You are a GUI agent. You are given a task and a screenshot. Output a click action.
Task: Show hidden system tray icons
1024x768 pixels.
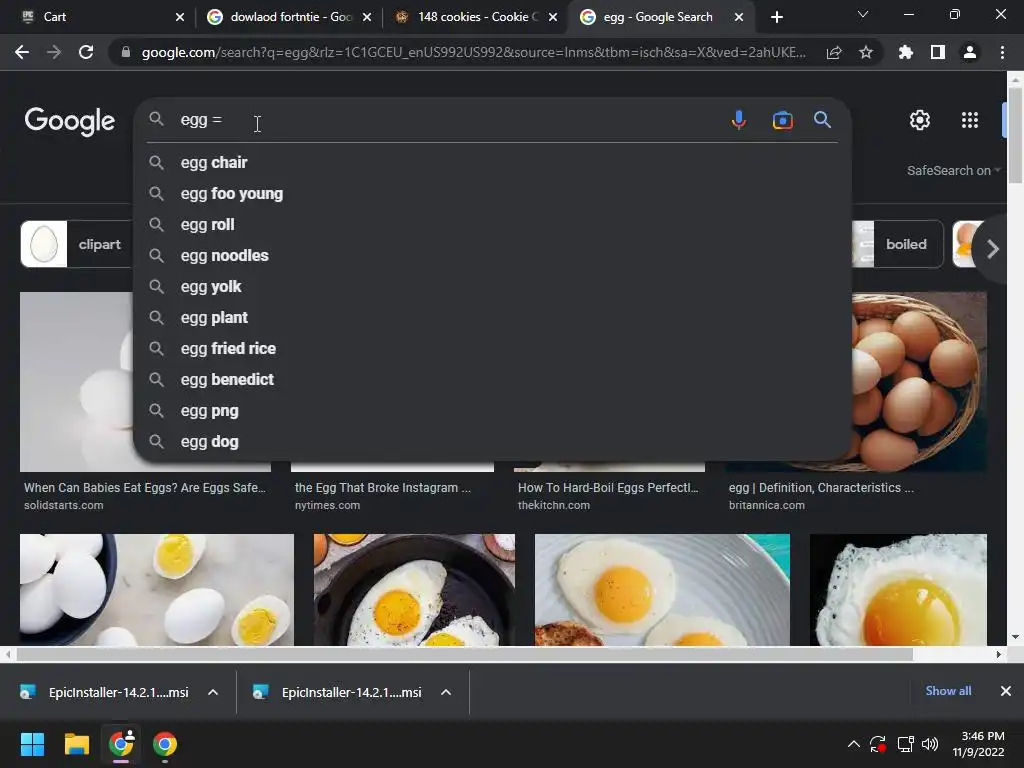(853, 744)
